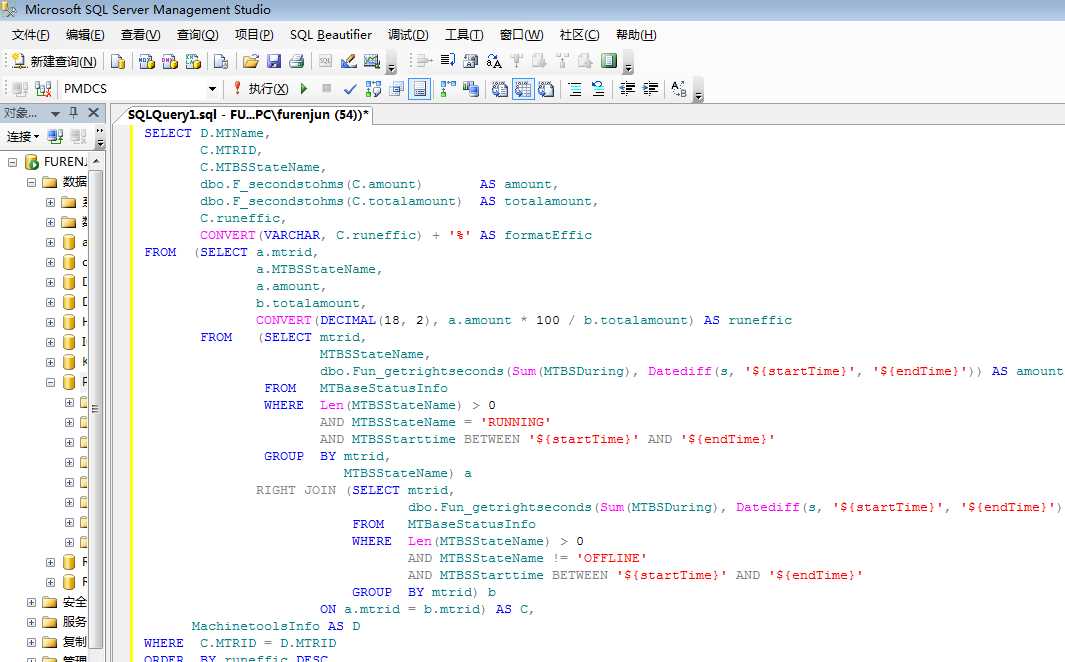Click the Database Engine Query icon
This screenshot has width=1065, height=662.
click(118, 62)
